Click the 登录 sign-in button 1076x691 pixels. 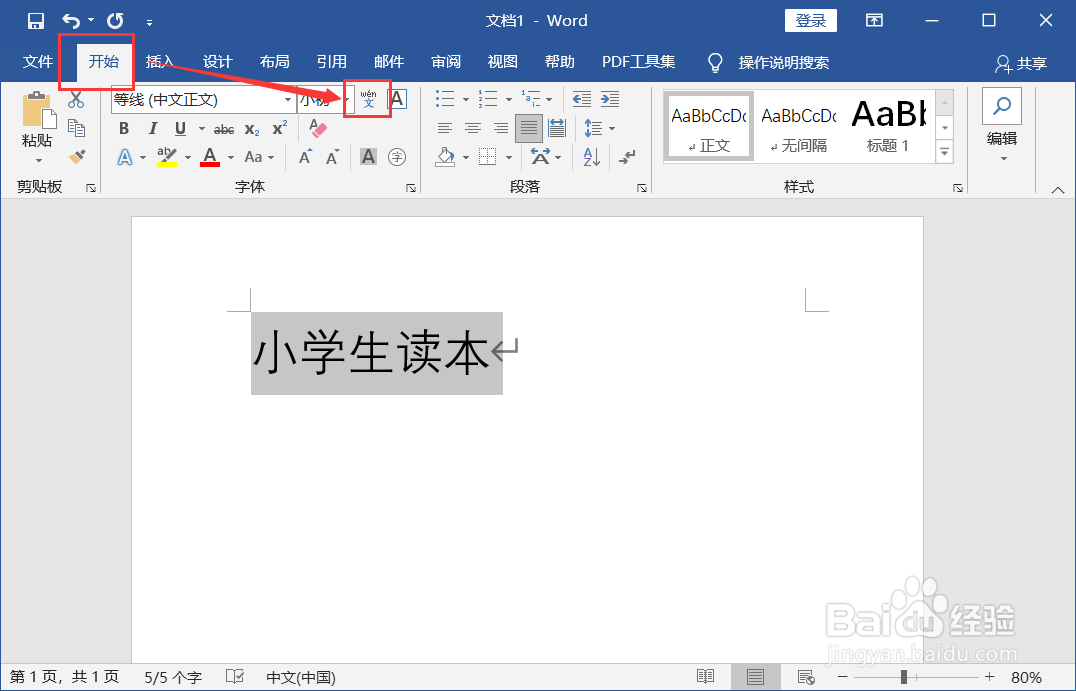810,20
